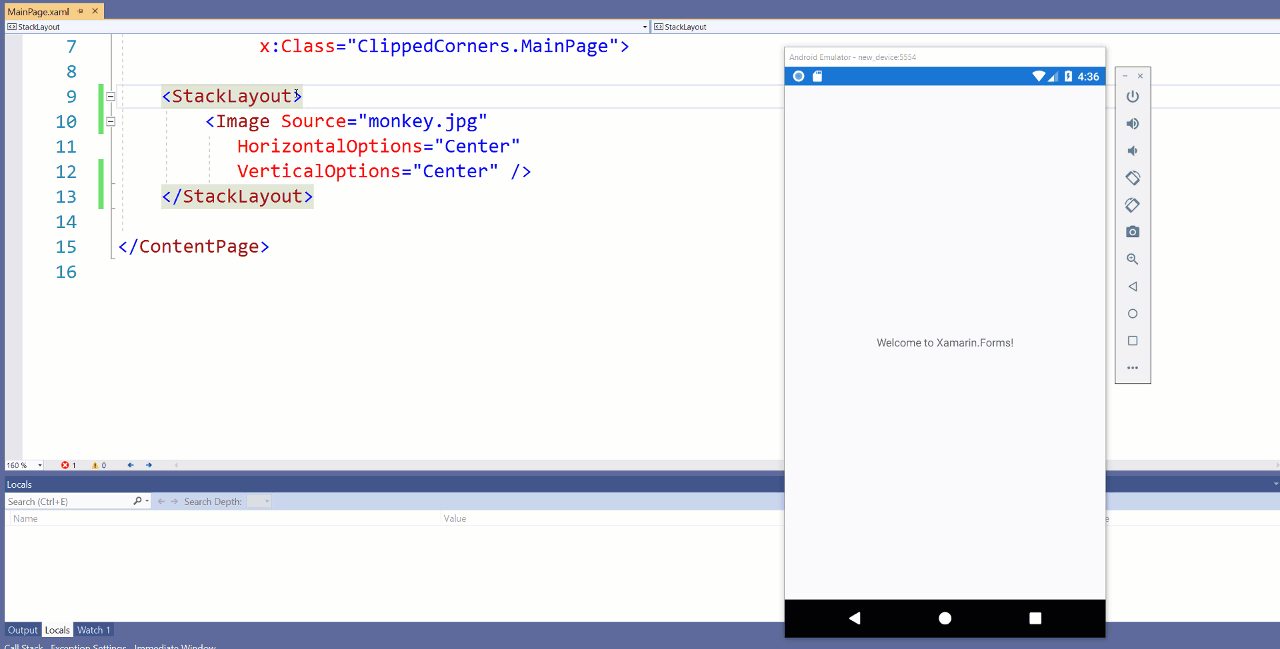
Task: Switch to the Output tab
Action: pyautogui.click(x=22, y=630)
